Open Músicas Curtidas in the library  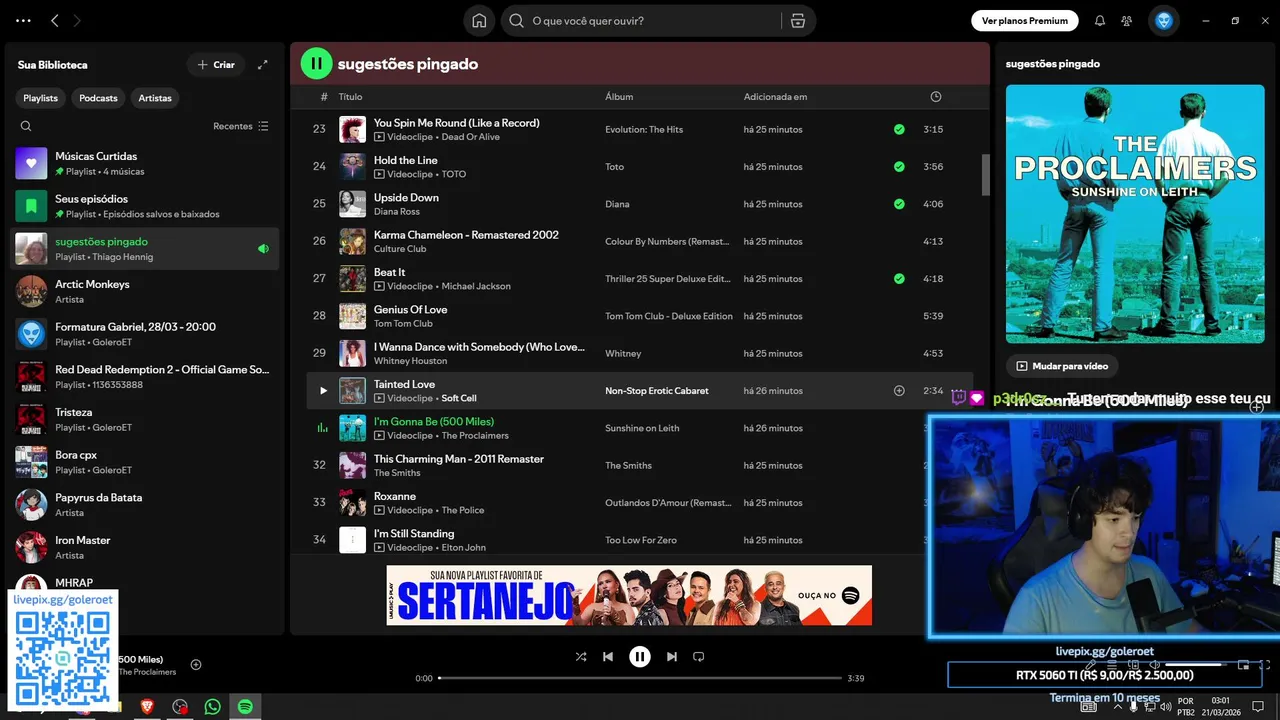point(145,163)
